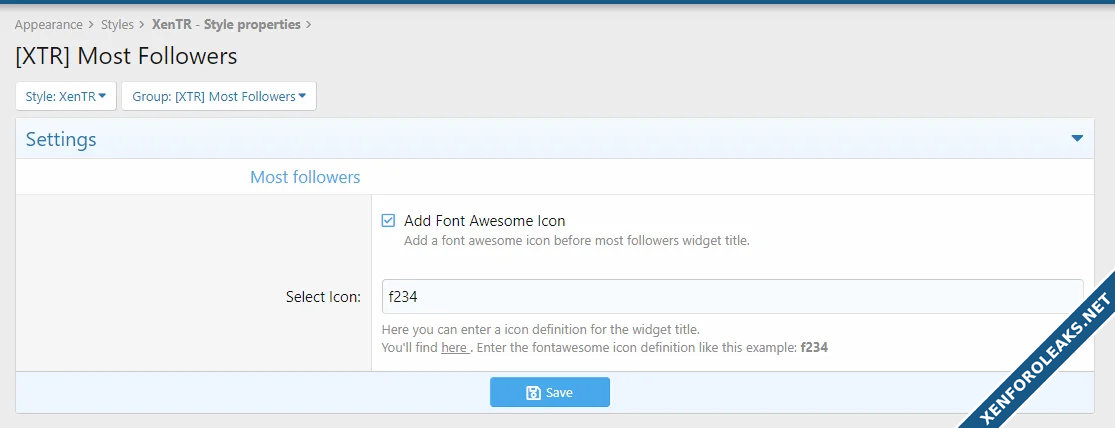Screen dimensions: 1115x428
Task: Click the caret arrow on Style: XenTR
Action: 102,96
